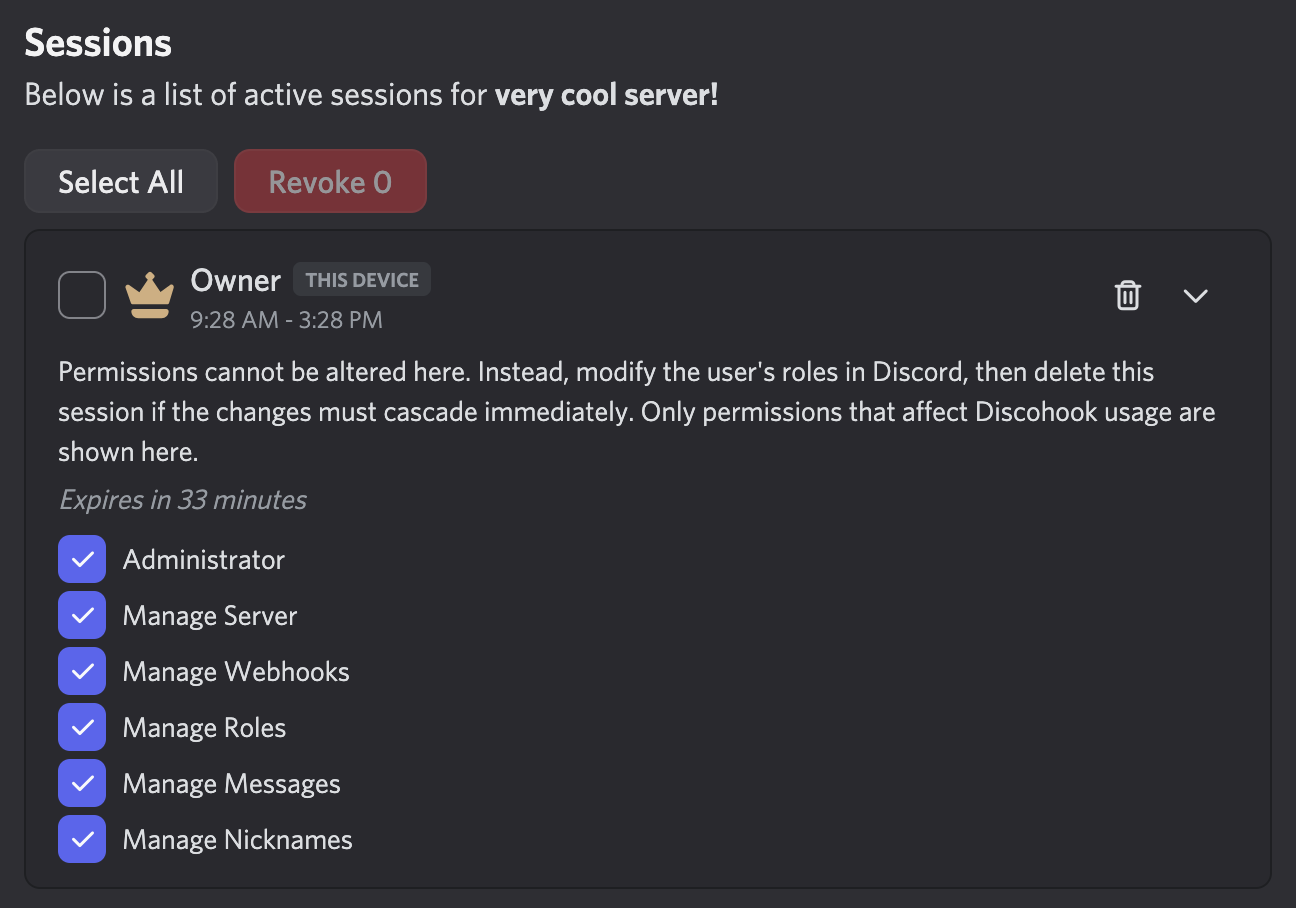
Task: Click the bold very cool server! name
Action: [606, 96]
